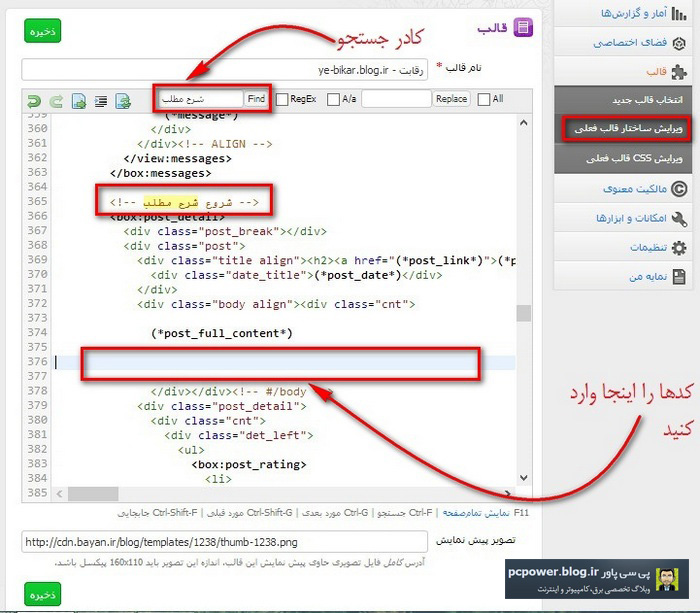700x613 pixels.
Task: Click the title align h2 post_link line
Action: click(x=326, y=261)
